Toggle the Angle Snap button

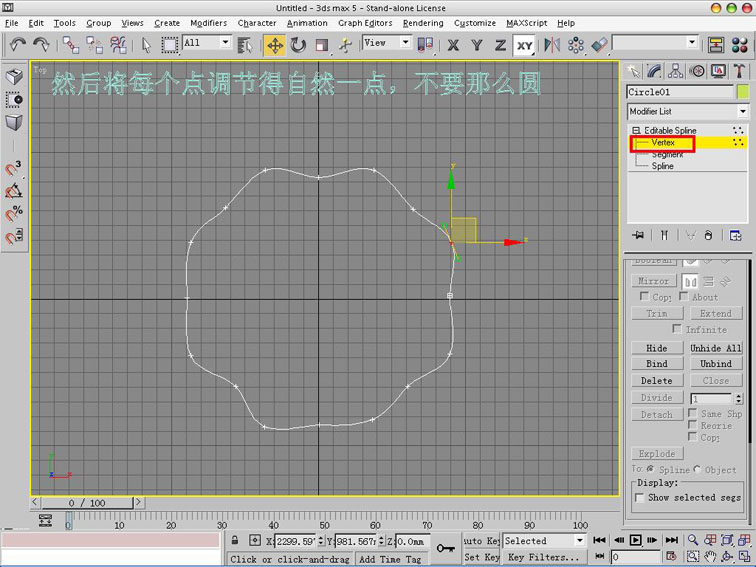pyautogui.click(x=13, y=191)
